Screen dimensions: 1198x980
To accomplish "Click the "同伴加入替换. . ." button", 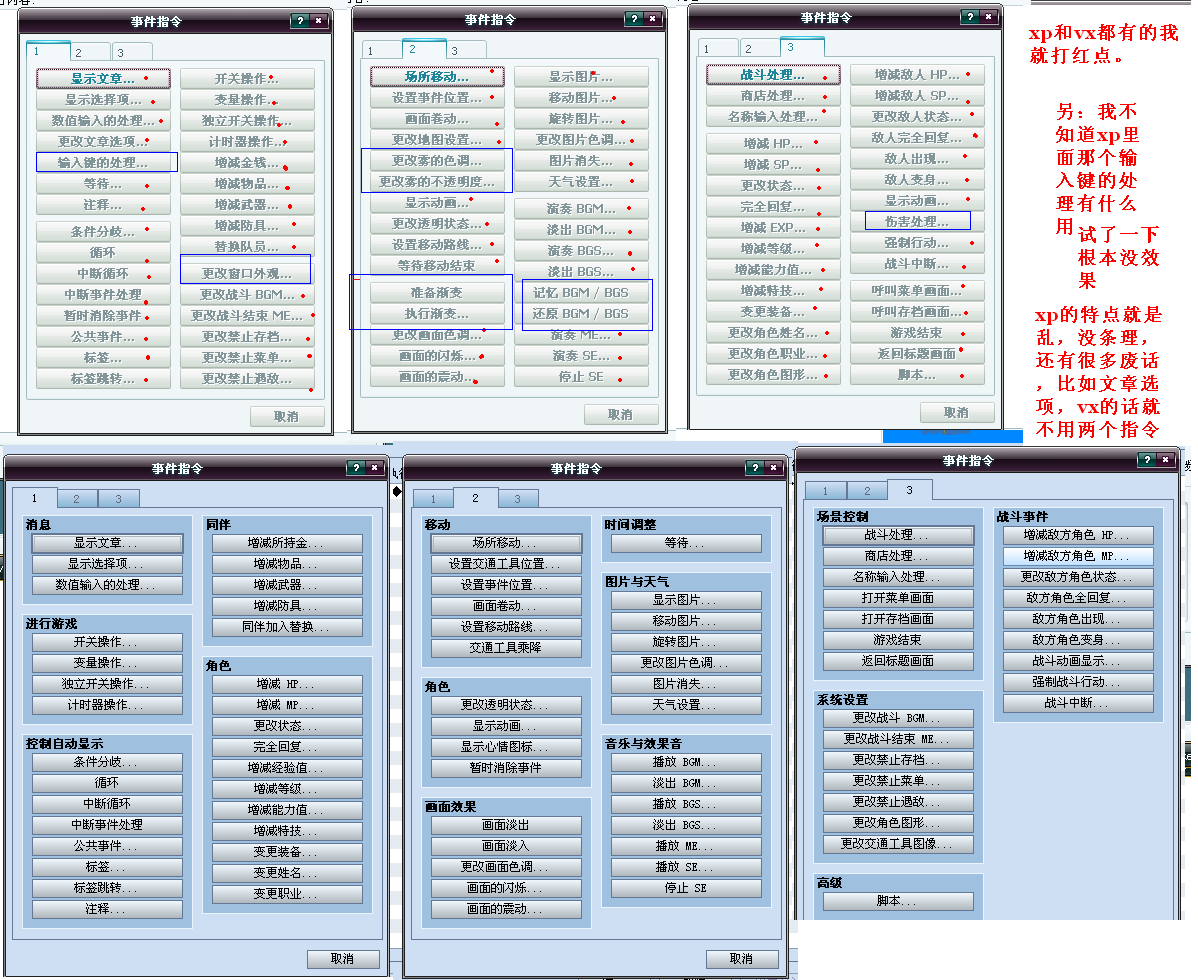I will click(287, 627).
